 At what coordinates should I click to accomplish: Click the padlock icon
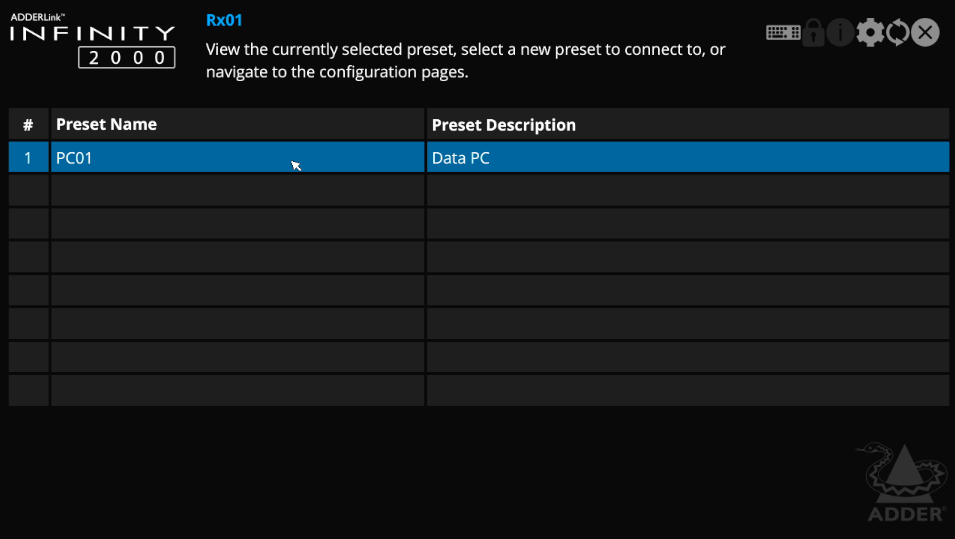point(813,33)
